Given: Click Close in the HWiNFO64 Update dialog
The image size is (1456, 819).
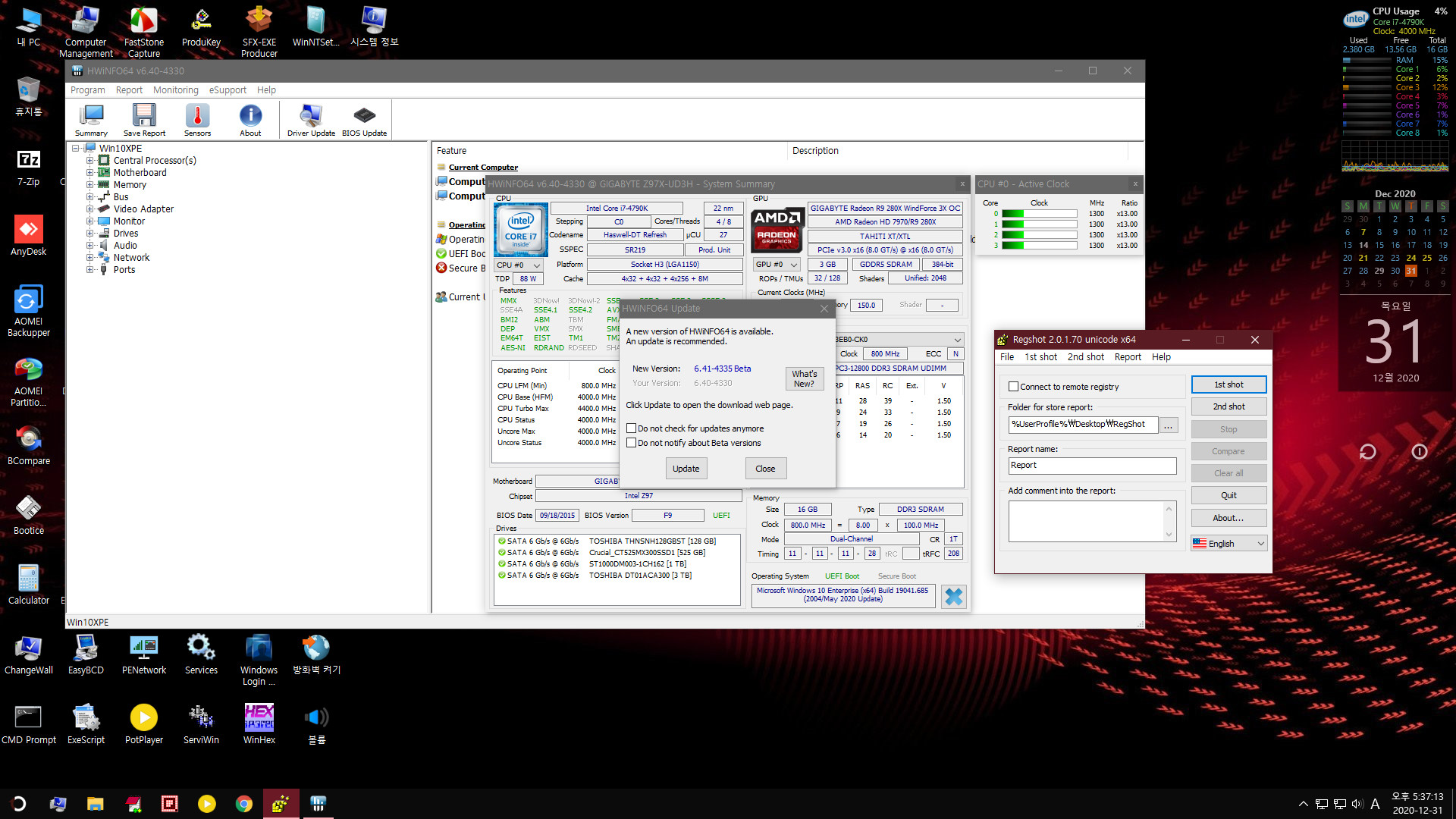Looking at the screenshot, I should pyautogui.click(x=765, y=469).
